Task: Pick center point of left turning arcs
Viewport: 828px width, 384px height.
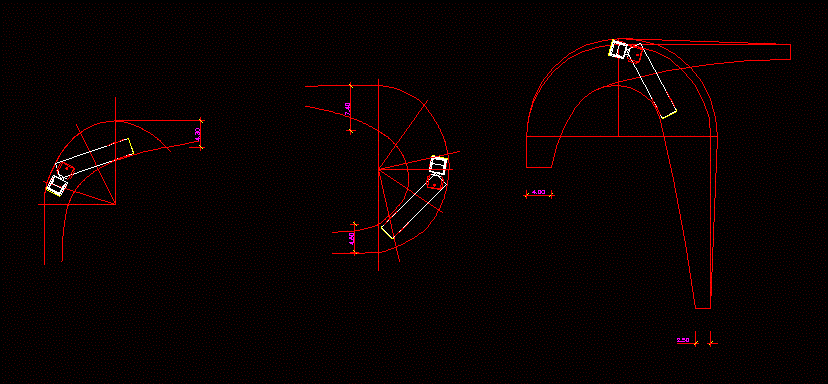Action: click(x=115, y=204)
